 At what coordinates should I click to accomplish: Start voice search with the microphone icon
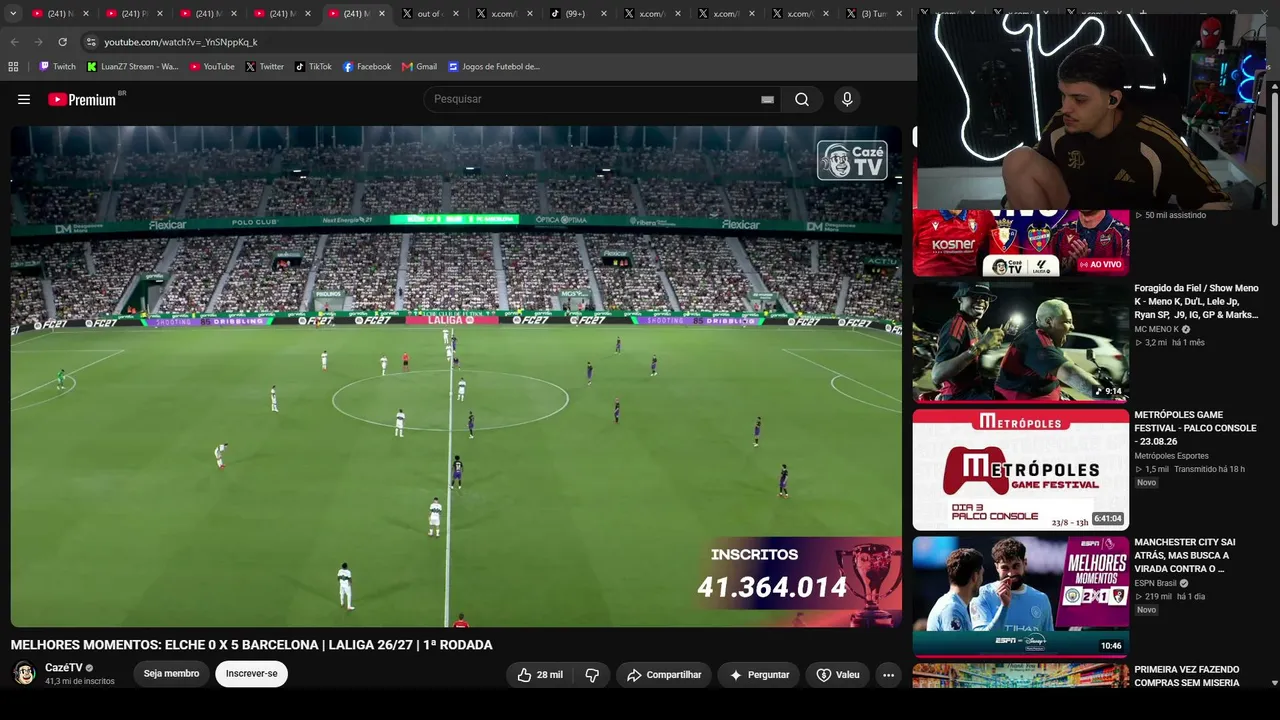[847, 99]
